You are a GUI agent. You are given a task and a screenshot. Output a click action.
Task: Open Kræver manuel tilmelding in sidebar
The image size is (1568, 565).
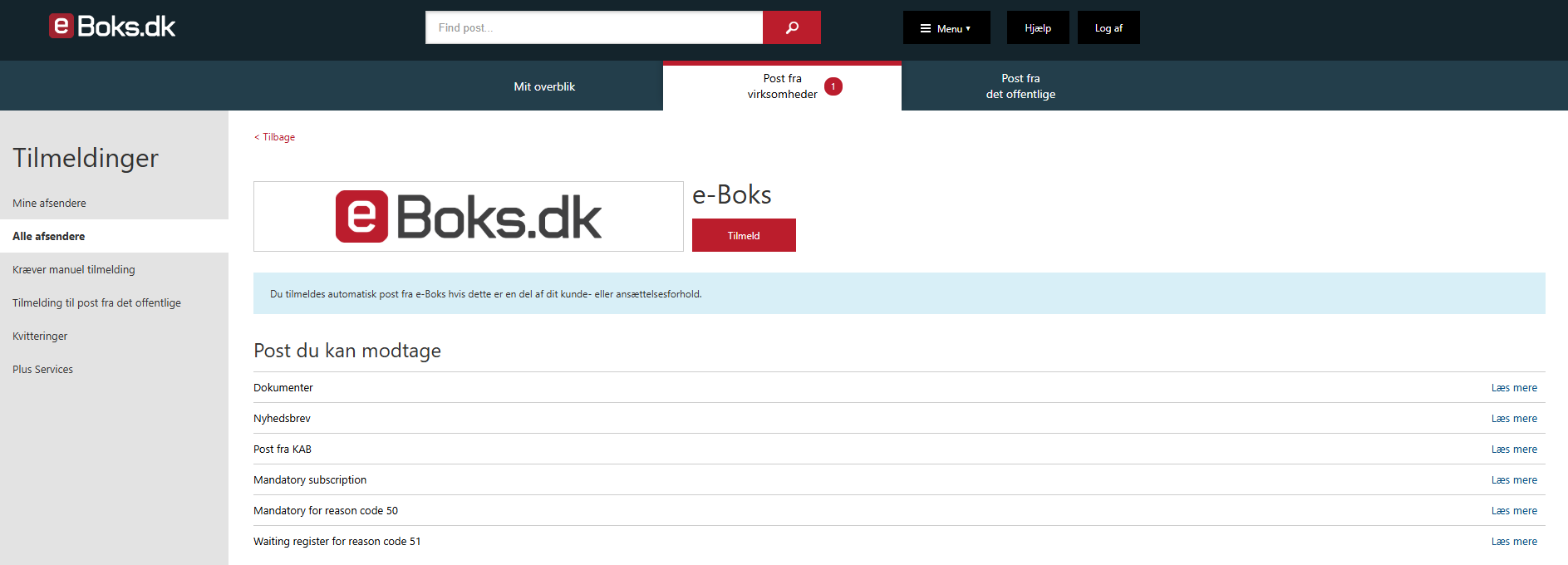73,269
